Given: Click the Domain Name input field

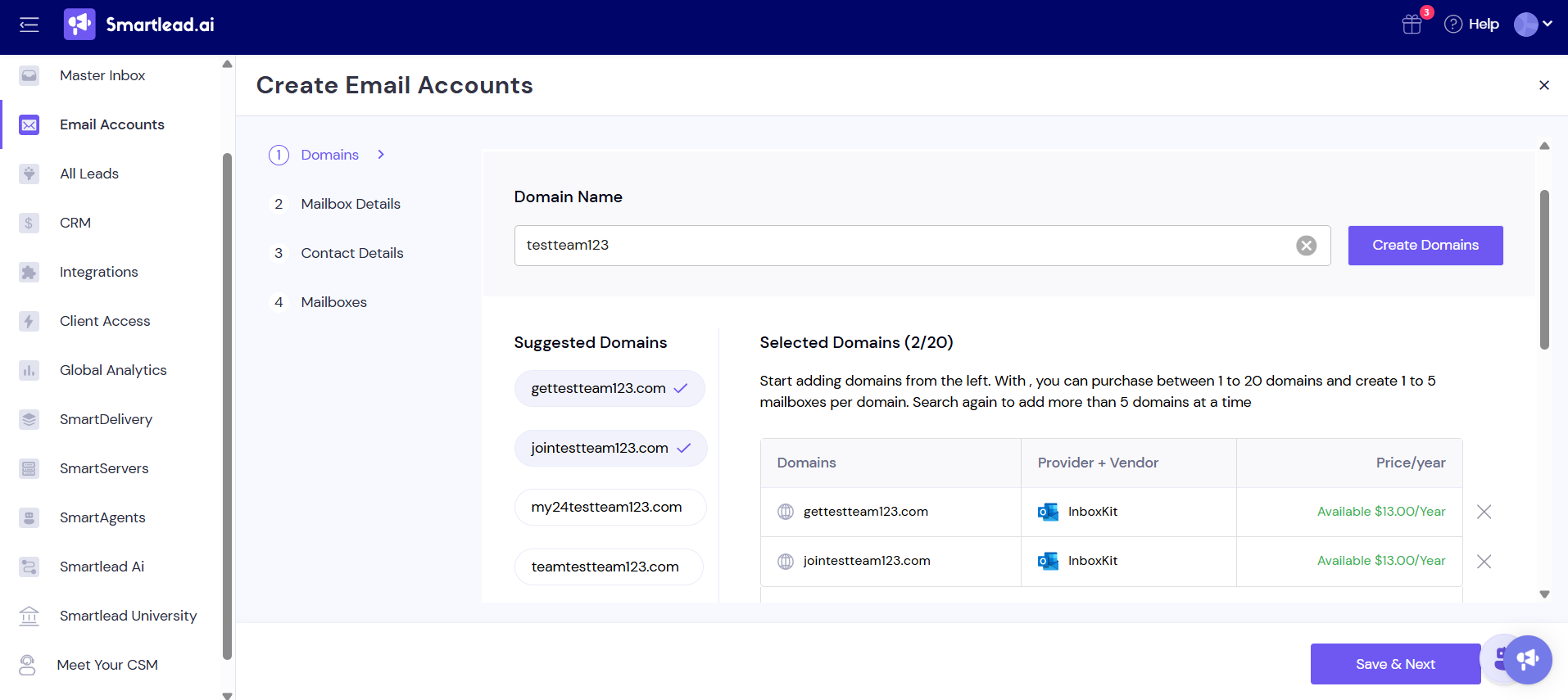Looking at the screenshot, I should pyautogui.click(x=901, y=246).
